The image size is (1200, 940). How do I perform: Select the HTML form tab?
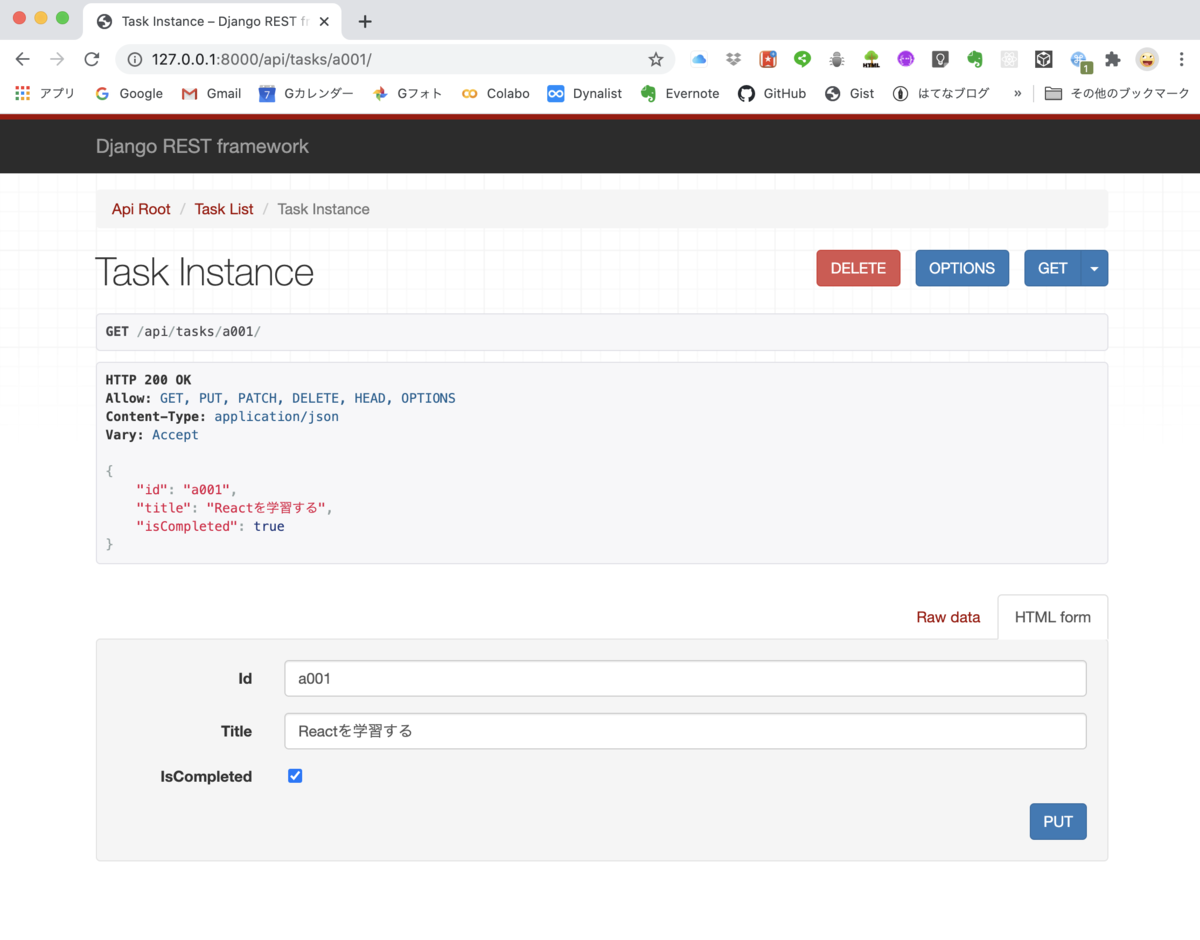click(x=1053, y=617)
